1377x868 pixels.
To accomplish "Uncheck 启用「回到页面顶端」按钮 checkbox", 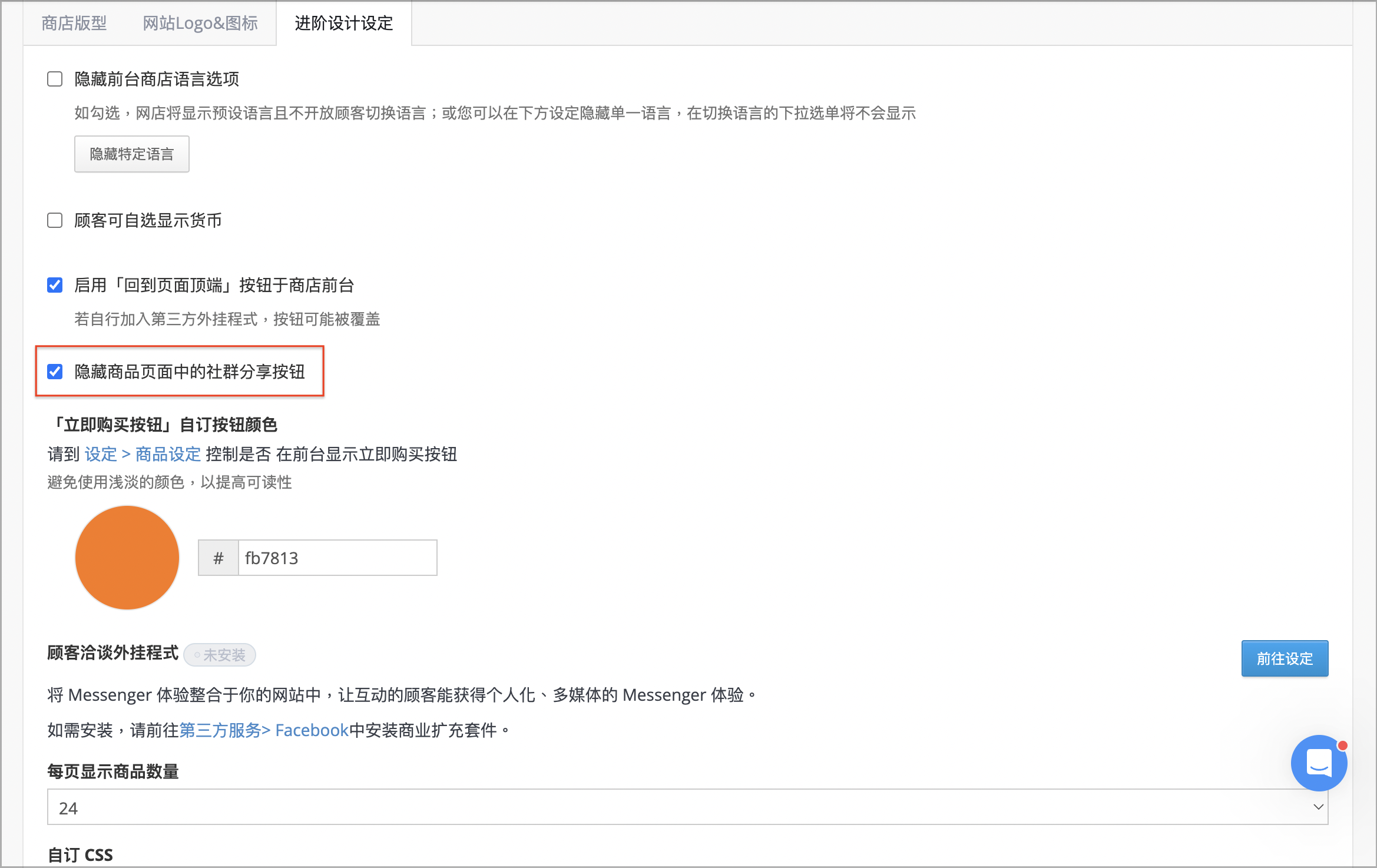I will pos(55,285).
